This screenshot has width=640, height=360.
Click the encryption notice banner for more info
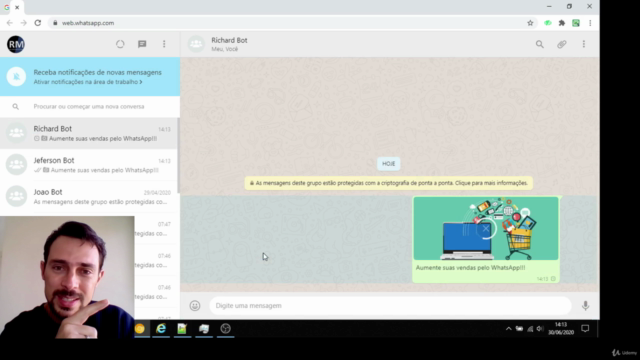point(389,183)
